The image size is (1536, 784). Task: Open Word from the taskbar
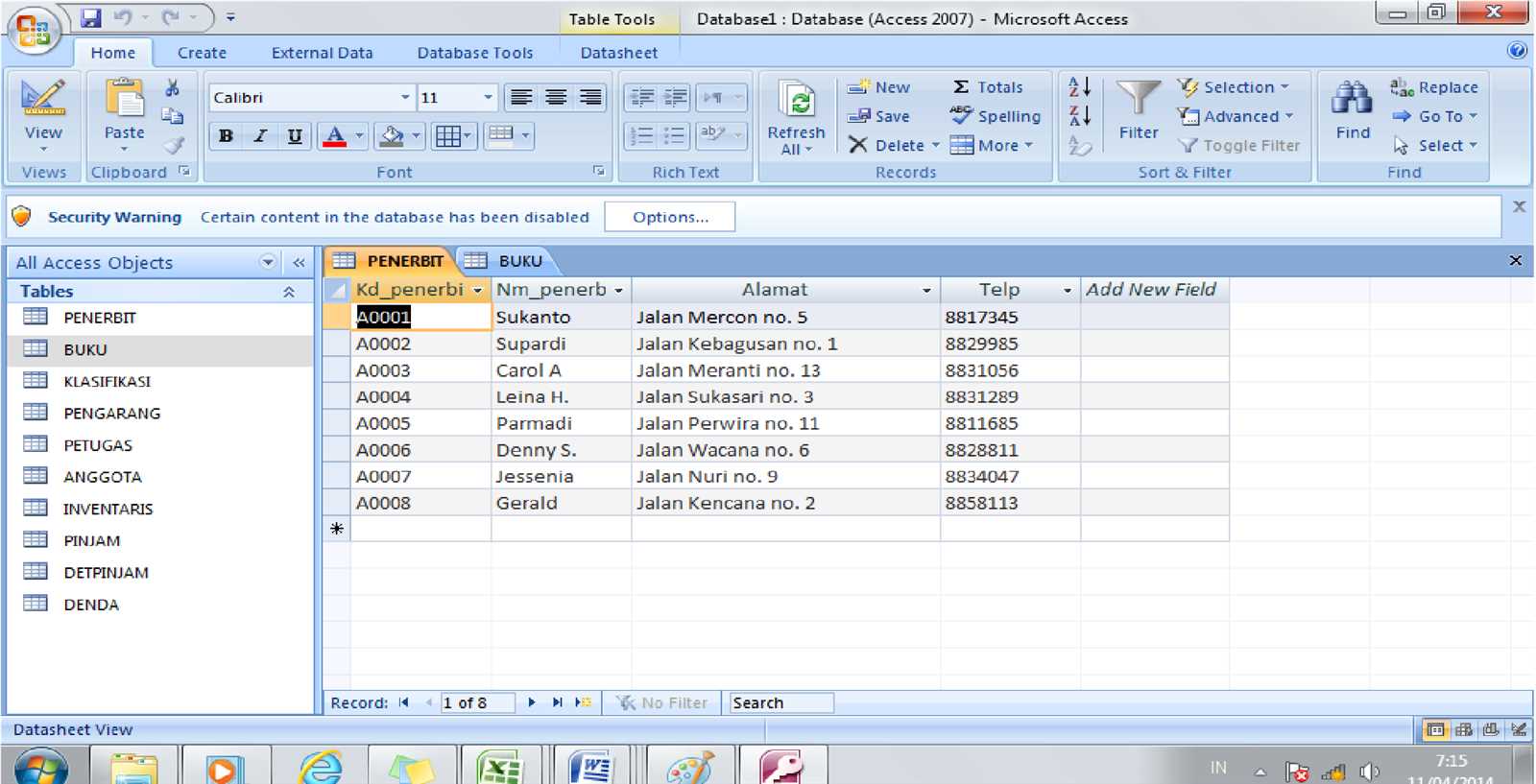click(591, 768)
